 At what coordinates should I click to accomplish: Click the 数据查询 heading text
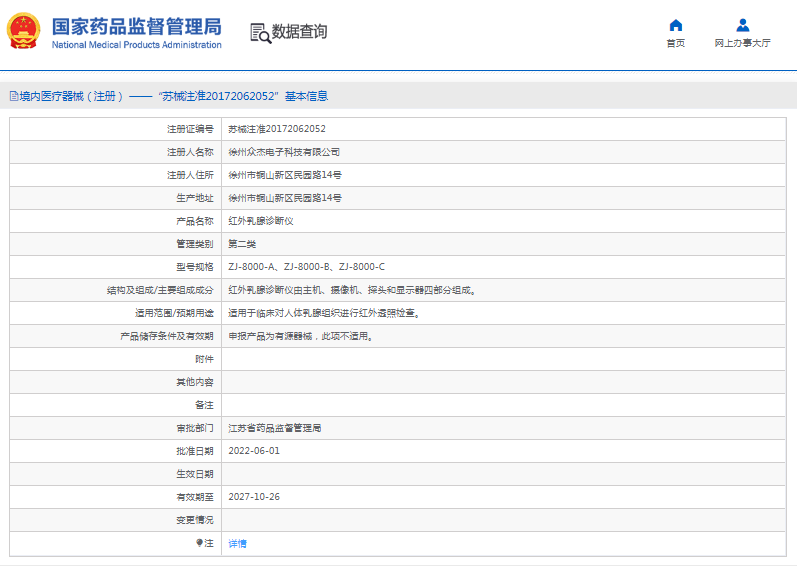tap(299, 32)
